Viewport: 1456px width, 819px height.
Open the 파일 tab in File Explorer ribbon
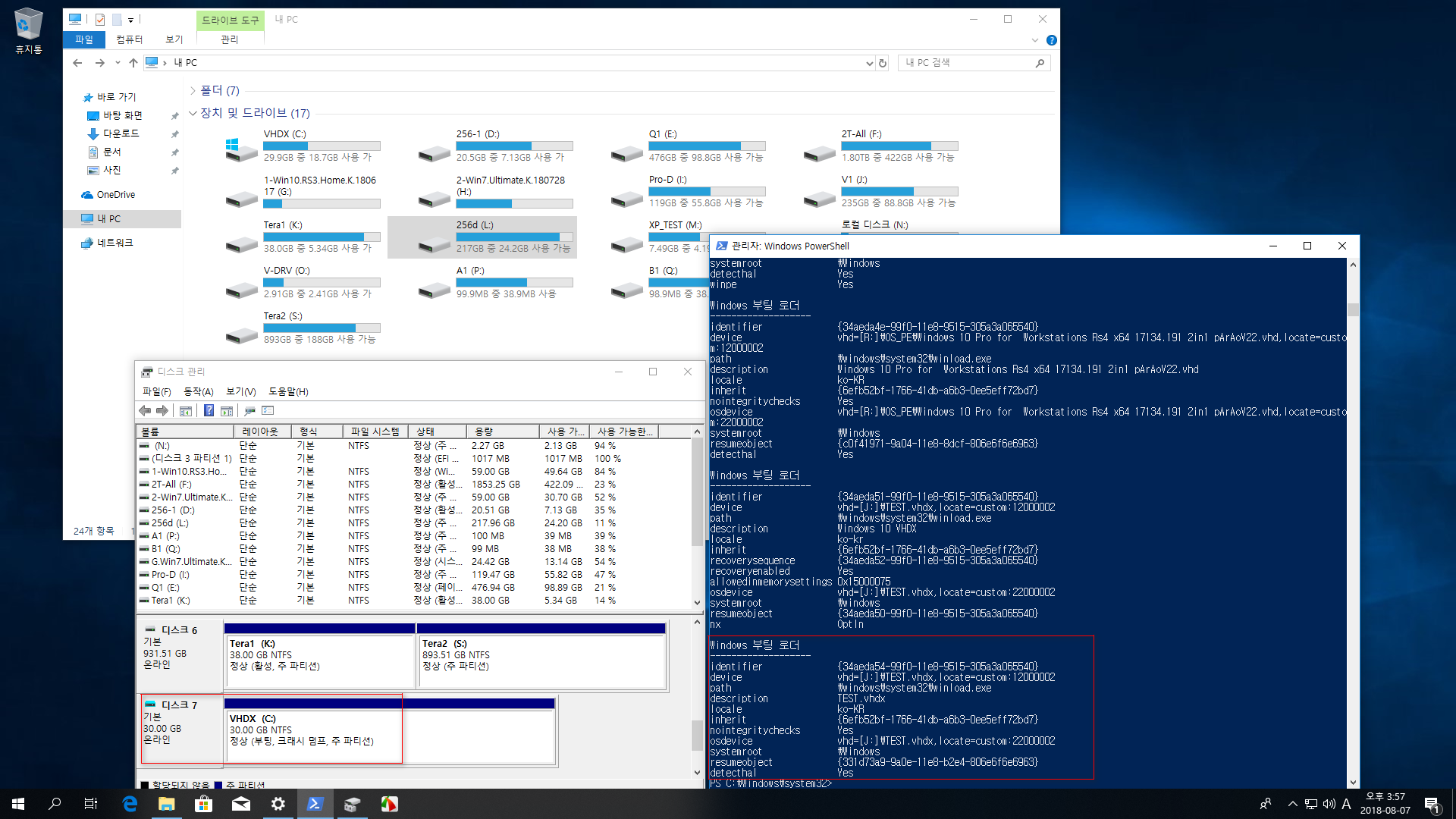(84, 39)
